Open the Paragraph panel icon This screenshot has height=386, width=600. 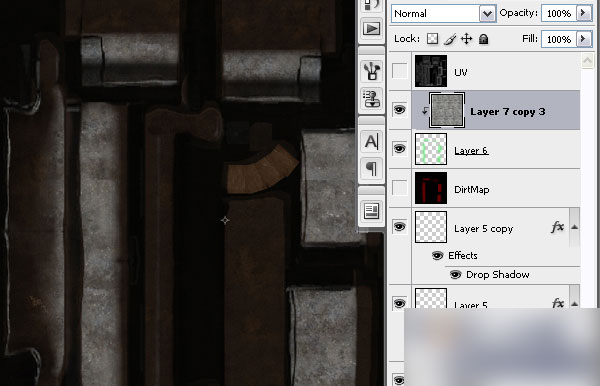[x=371, y=168]
